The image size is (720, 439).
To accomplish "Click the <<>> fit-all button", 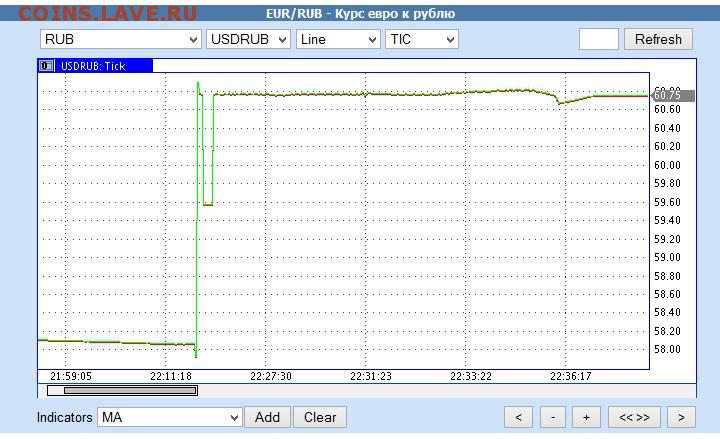I will 633,417.
